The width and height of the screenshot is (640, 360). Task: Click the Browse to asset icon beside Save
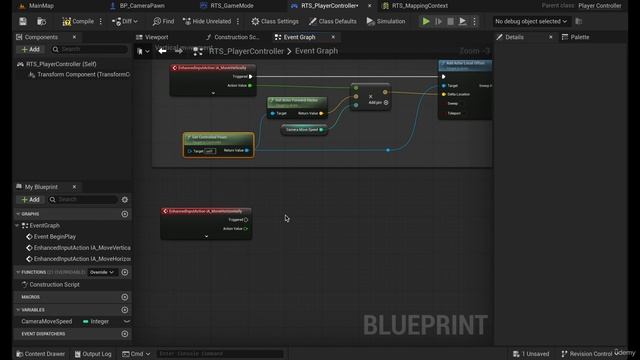tap(41, 21)
